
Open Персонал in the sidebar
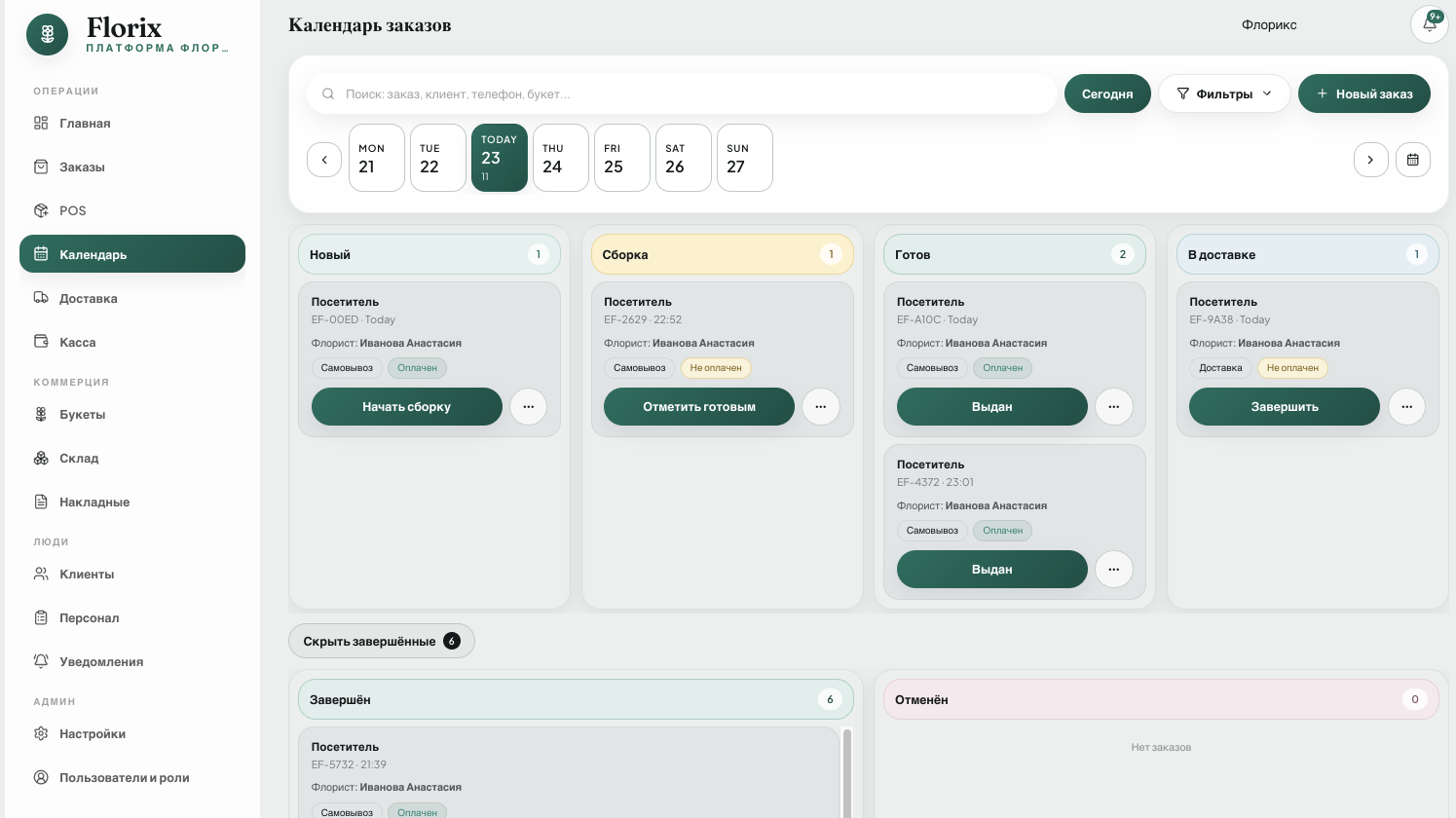point(132,618)
